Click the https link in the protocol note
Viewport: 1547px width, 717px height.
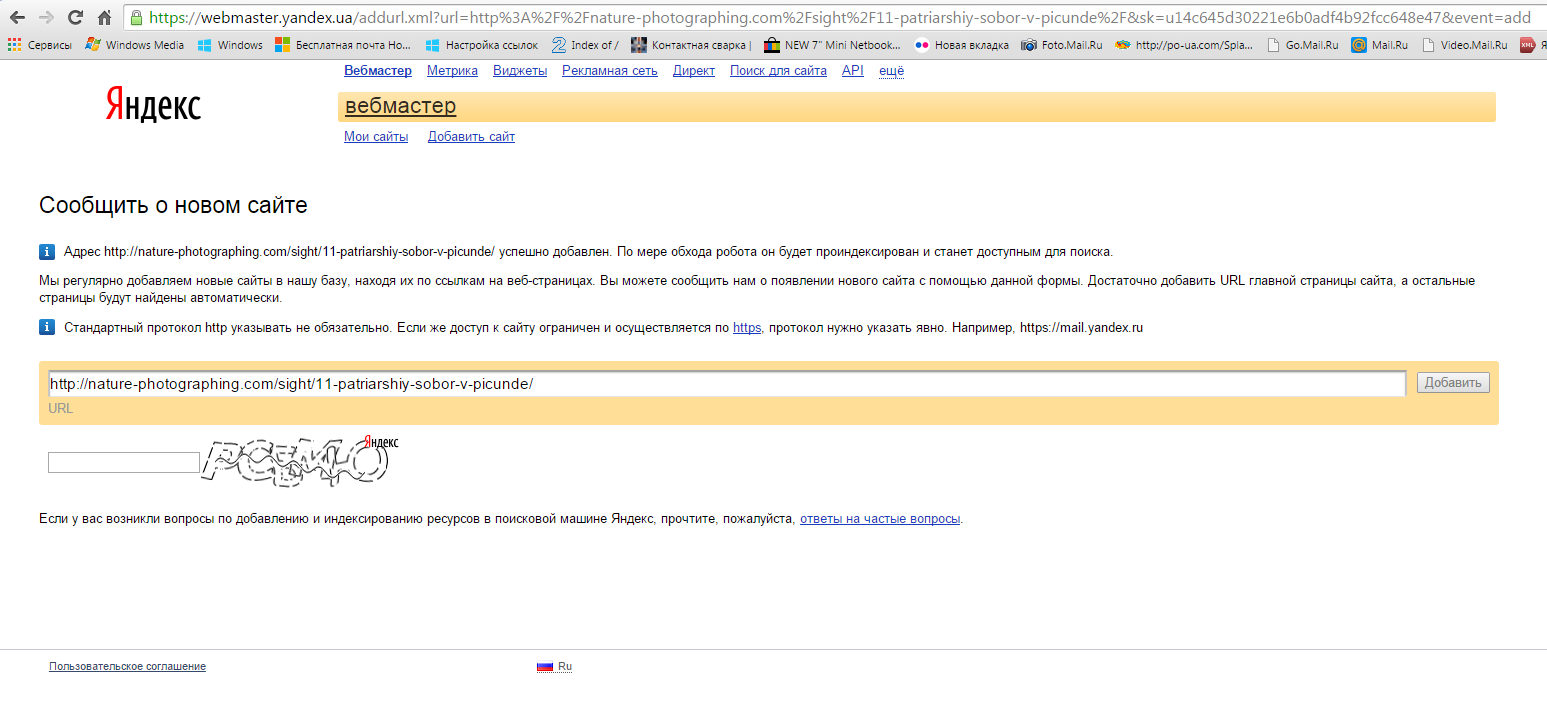click(x=747, y=328)
